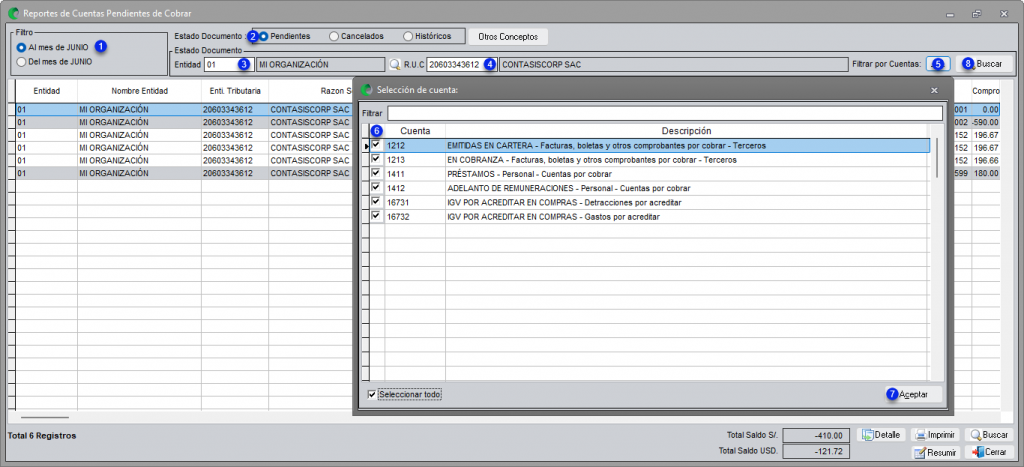Uncheck account 1213 checkbox
The width and height of the screenshot is (1024, 467).
click(376, 159)
